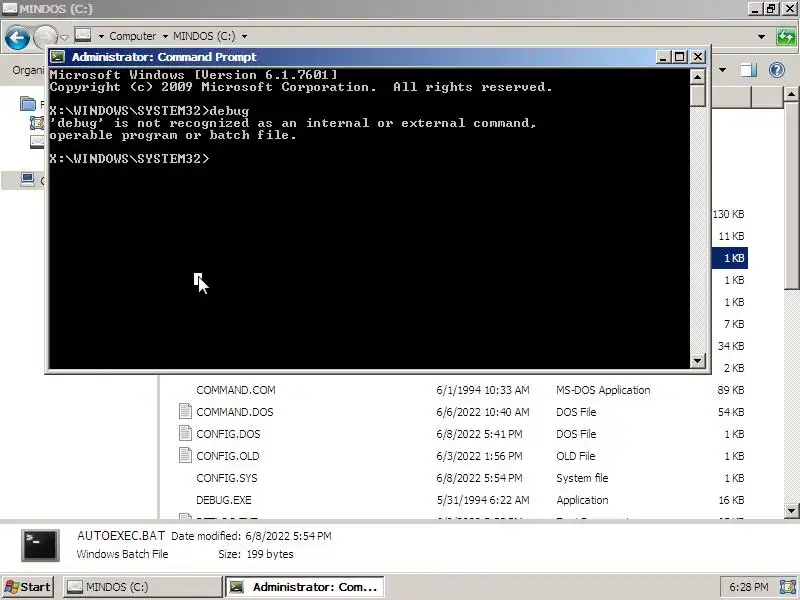This screenshot has height=600, width=800.
Task: Click the folder icon in navigation pane
Action: click(x=28, y=104)
